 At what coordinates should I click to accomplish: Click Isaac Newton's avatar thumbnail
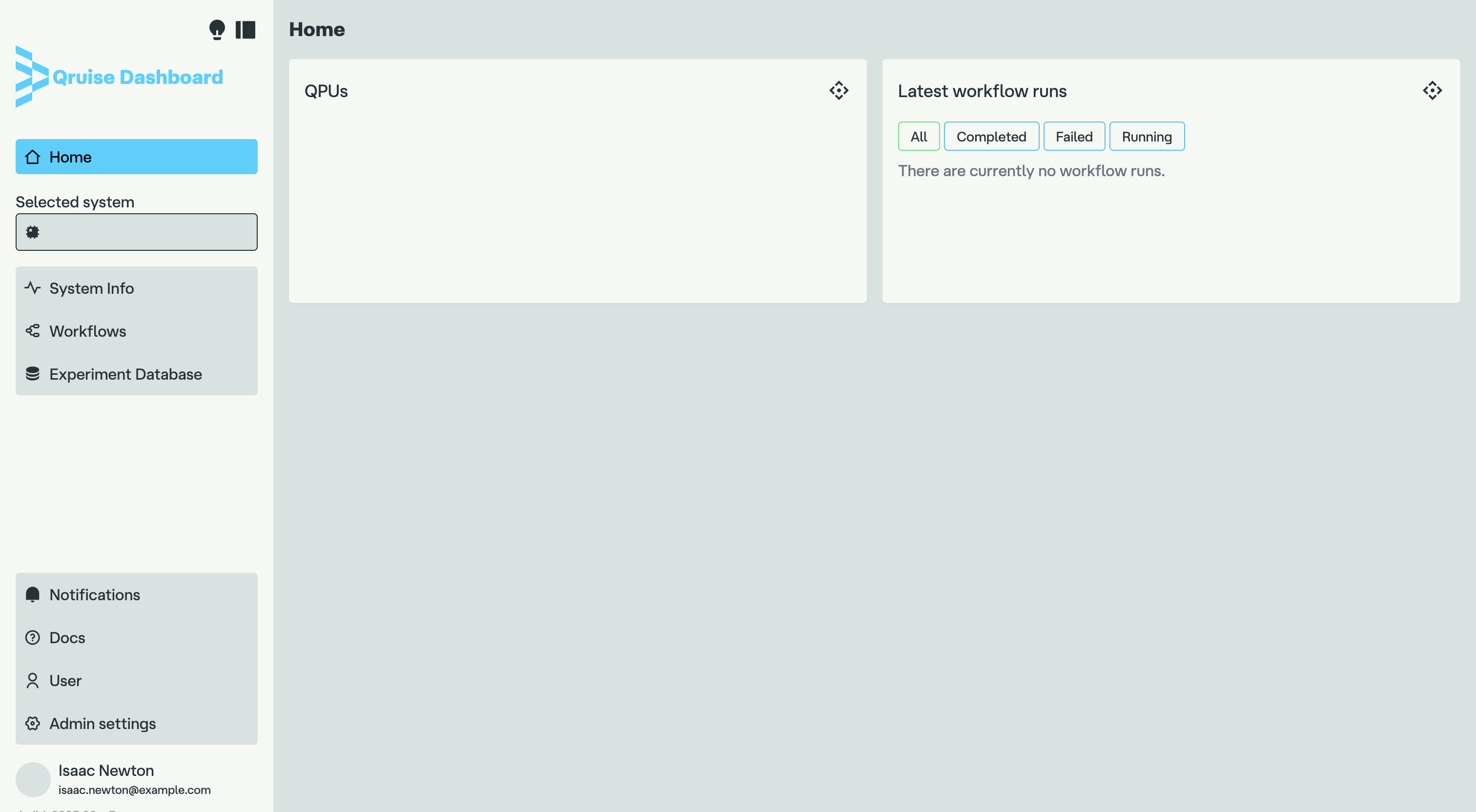tap(33, 779)
